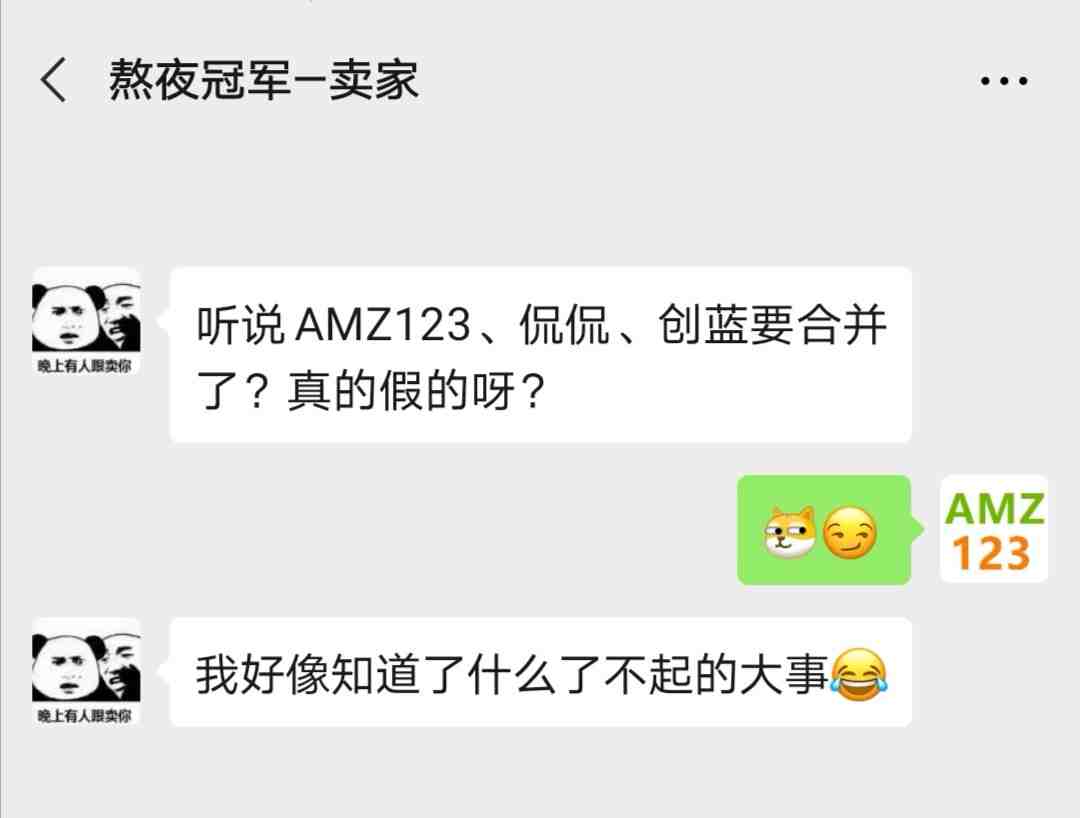The width and height of the screenshot is (1080, 818).
Task: Tap the chat title 熬夜冠军-卖家
Action: click(x=264, y=80)
